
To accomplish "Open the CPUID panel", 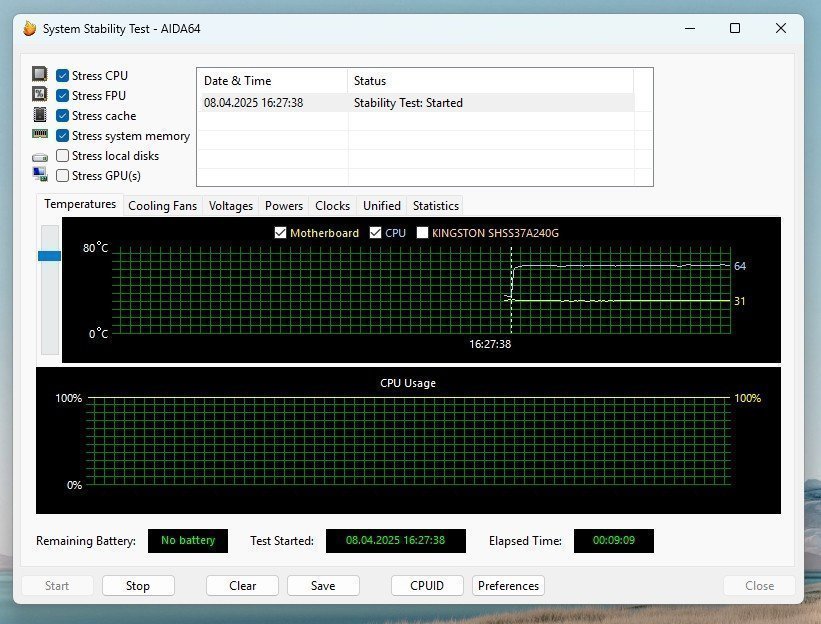I will (x=427, y=585).
